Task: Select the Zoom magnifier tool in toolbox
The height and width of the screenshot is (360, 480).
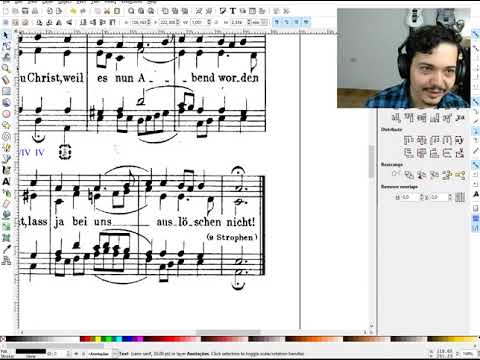Action: (6, 68)
